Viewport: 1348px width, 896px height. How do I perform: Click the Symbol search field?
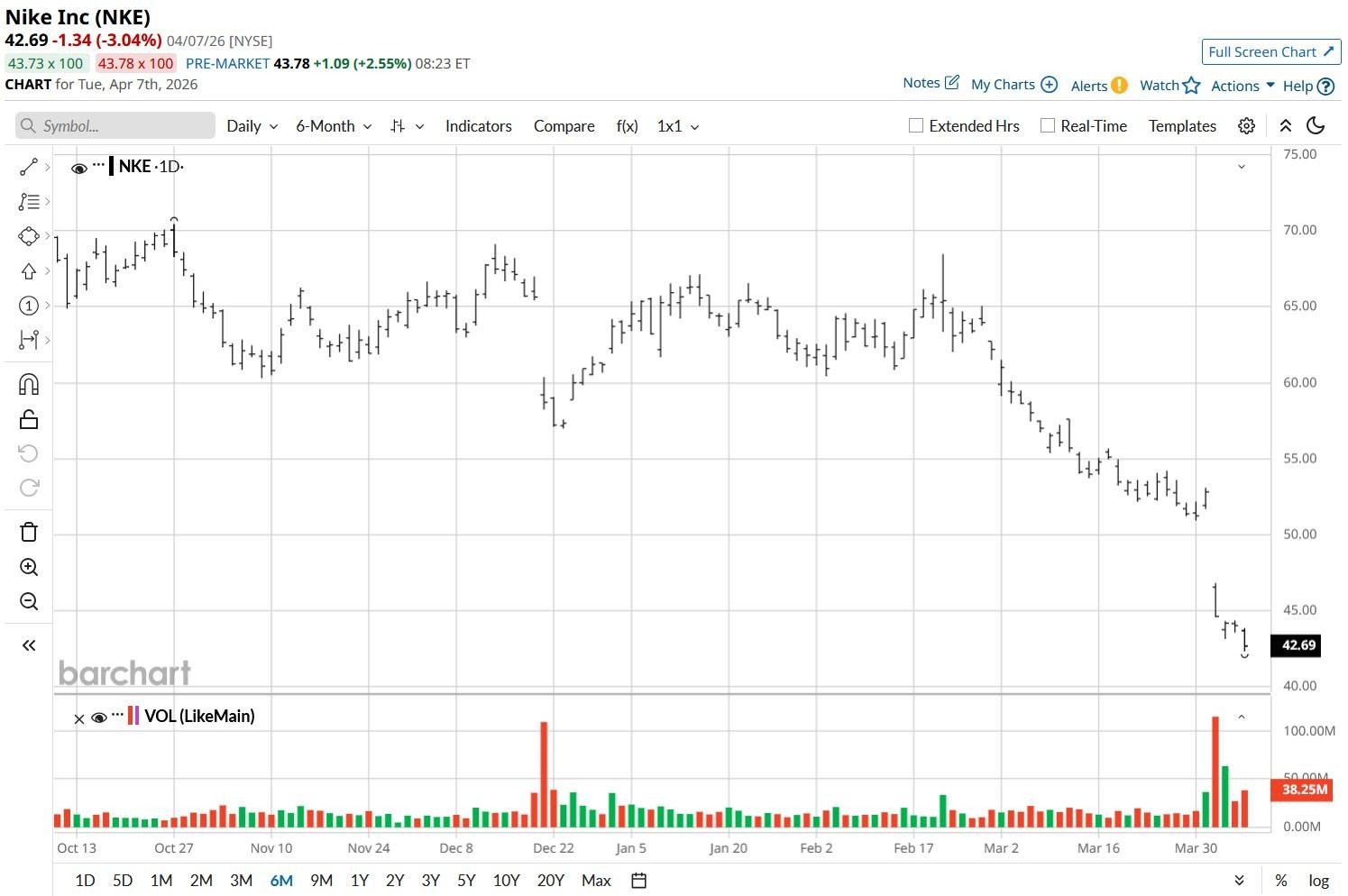[x=115, y=126]
